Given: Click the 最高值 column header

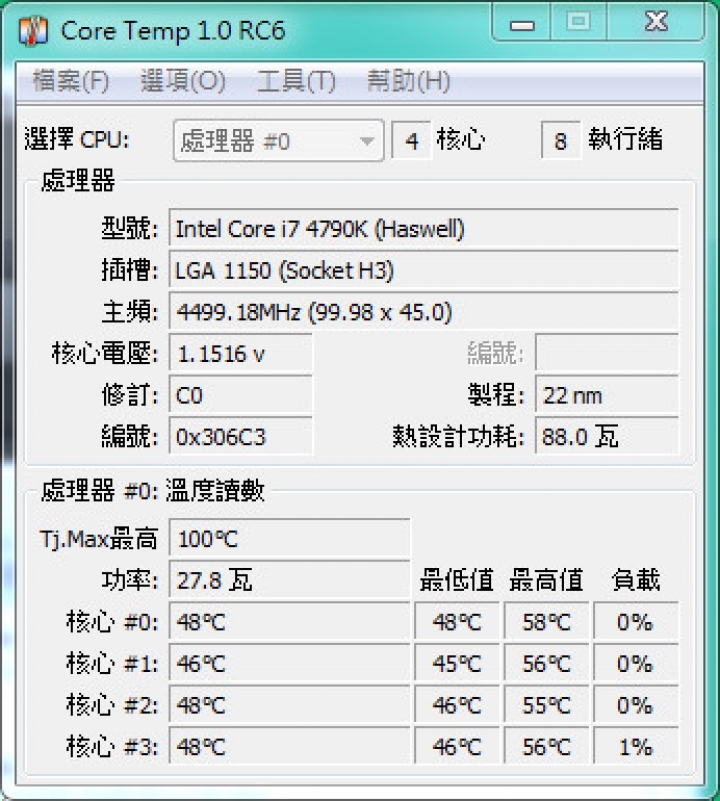Looking at the screenshot, I should click(x=546, y=580).
